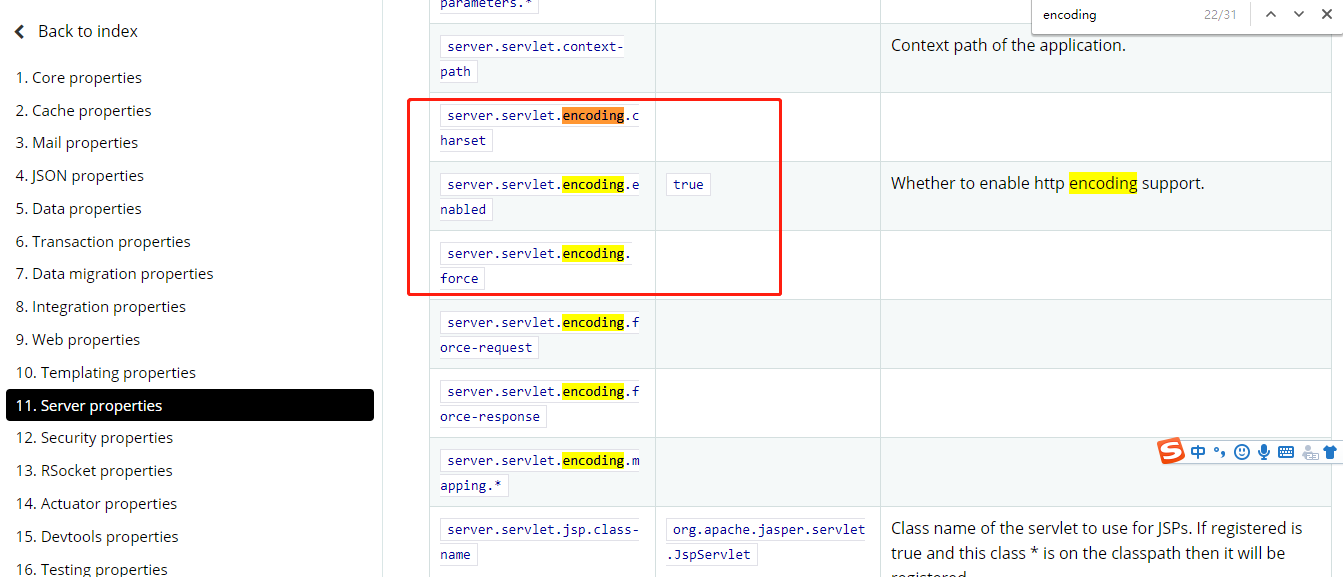Click the highlighted encoding match in table
The image size is (1343, 577).
[x=592, y=114]
